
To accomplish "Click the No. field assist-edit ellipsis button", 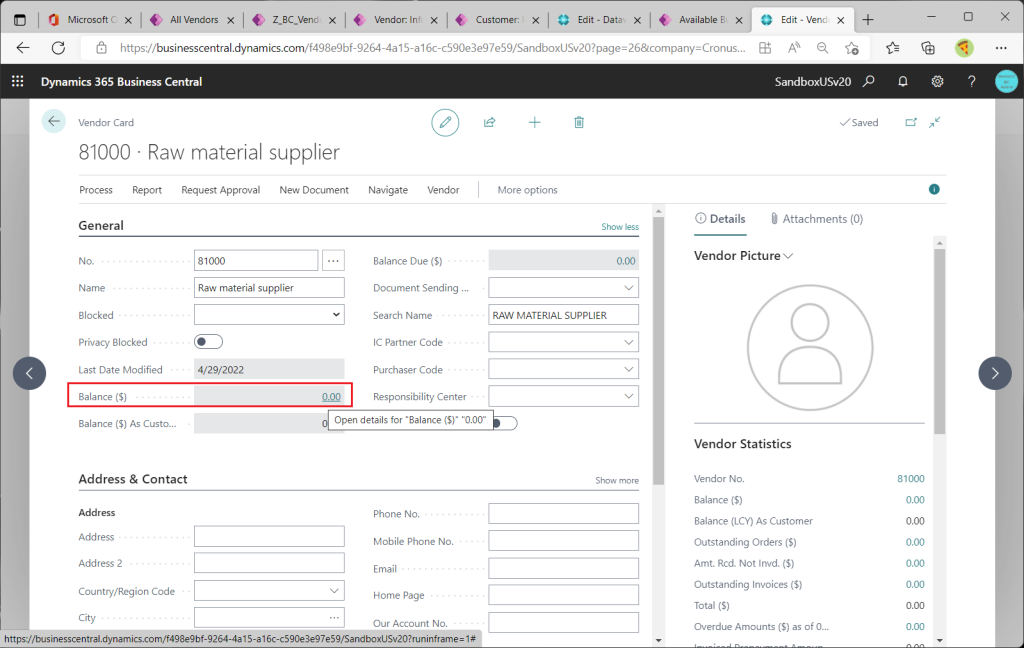I will pos(333,261).
